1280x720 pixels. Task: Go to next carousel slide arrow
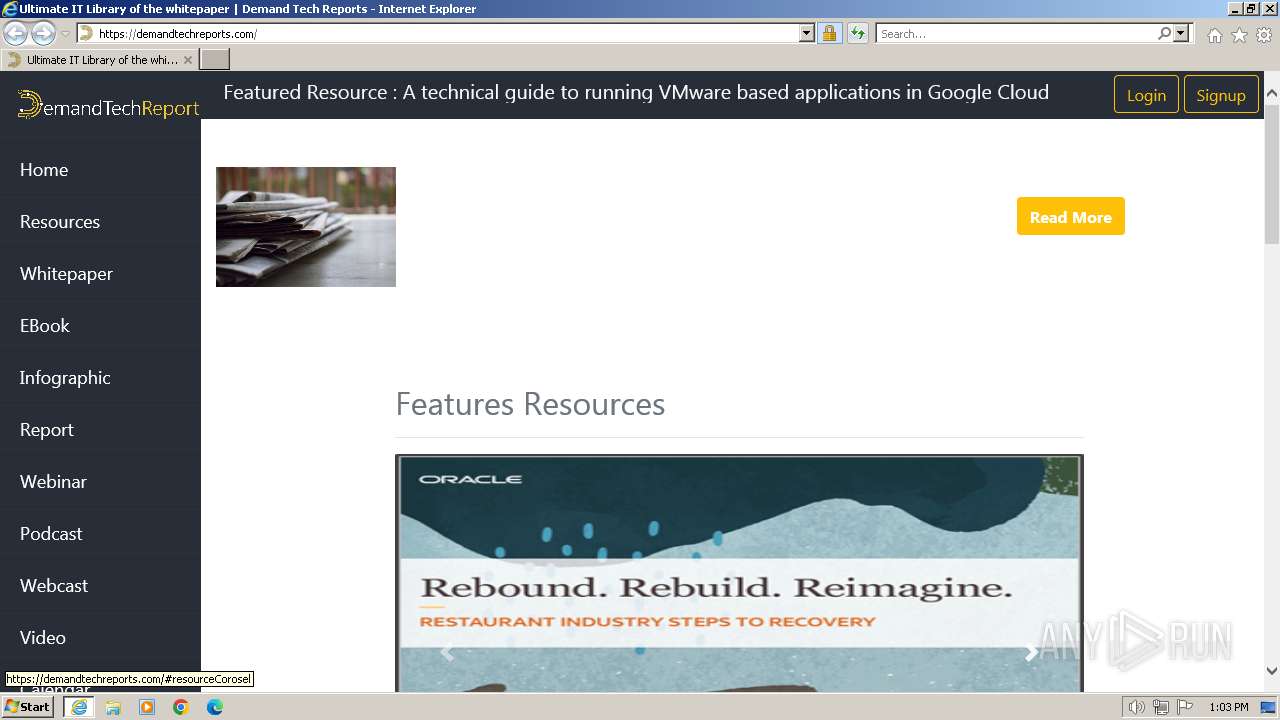coord(1031,653)
